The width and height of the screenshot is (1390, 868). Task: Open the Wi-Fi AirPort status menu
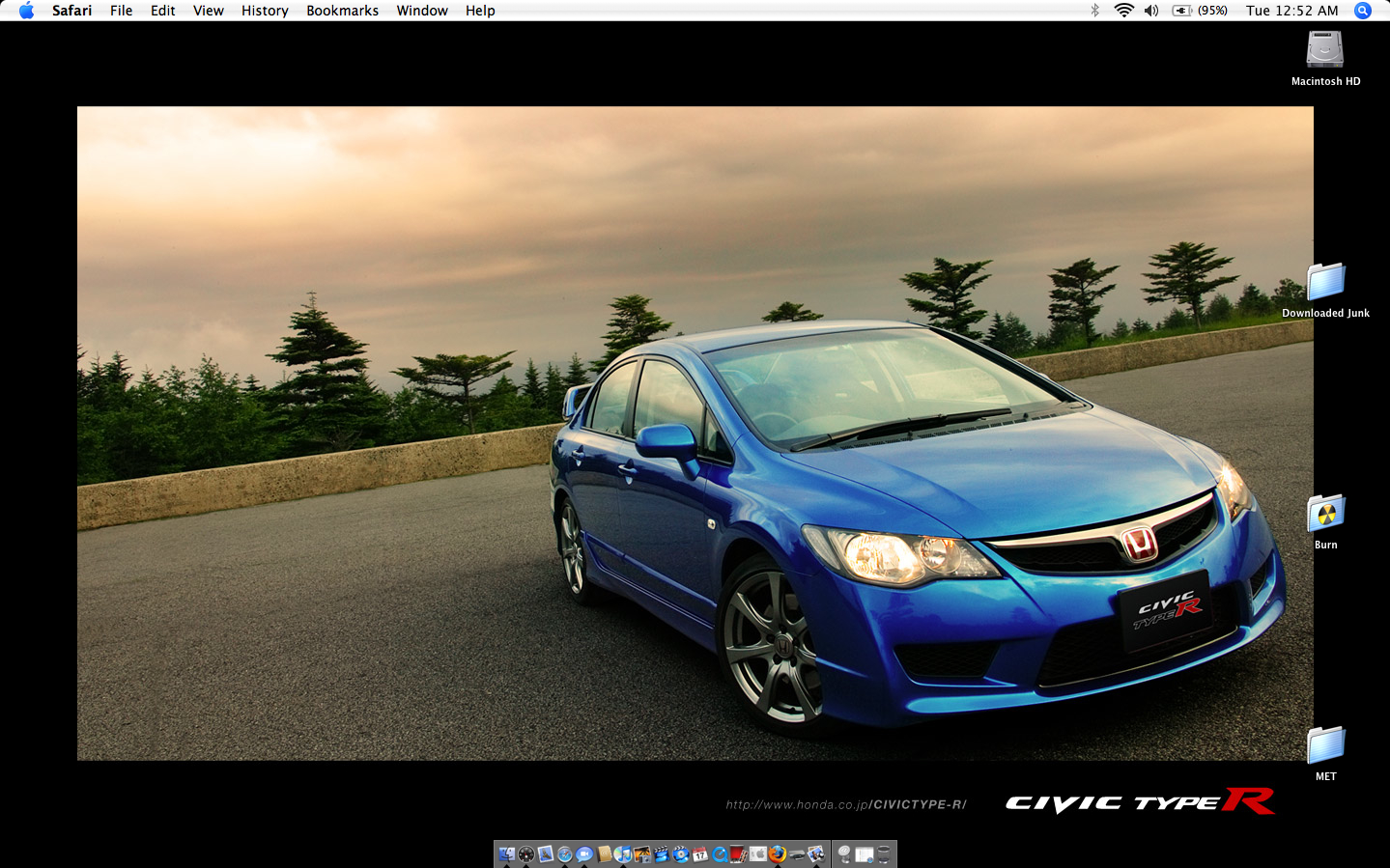click(1123, 11)
